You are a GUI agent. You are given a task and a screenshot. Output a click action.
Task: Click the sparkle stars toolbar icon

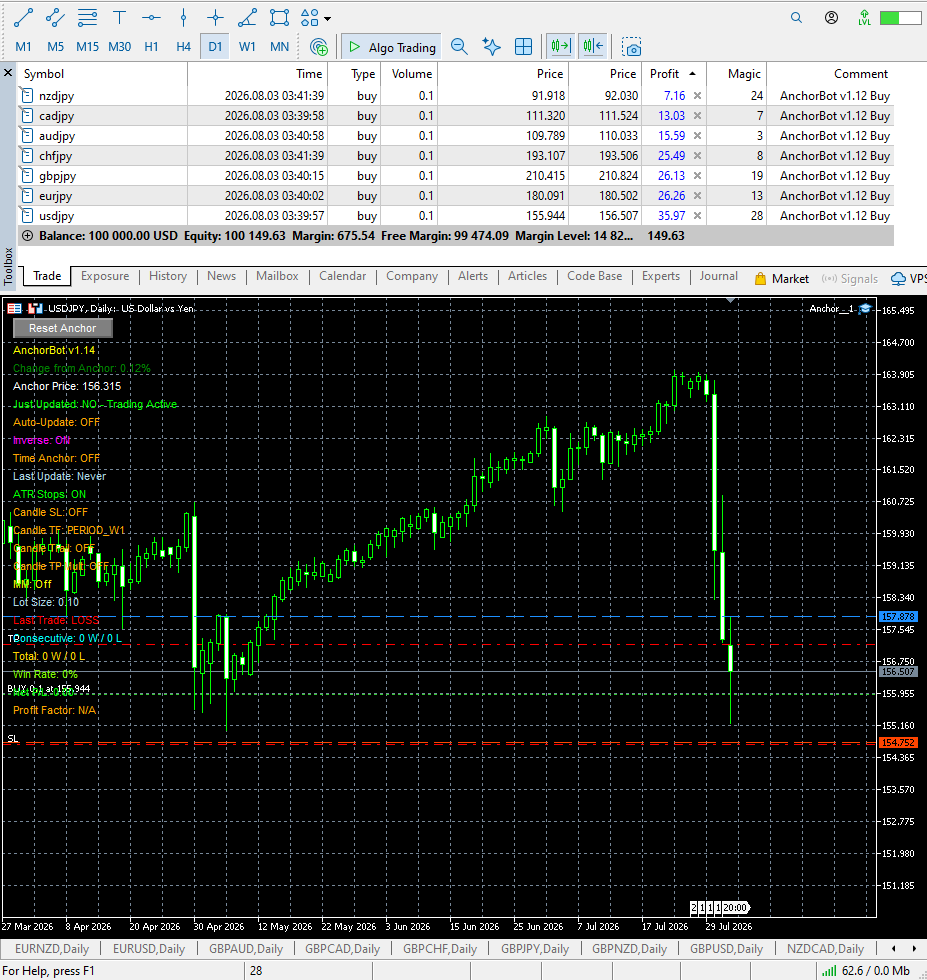point(491,47)
